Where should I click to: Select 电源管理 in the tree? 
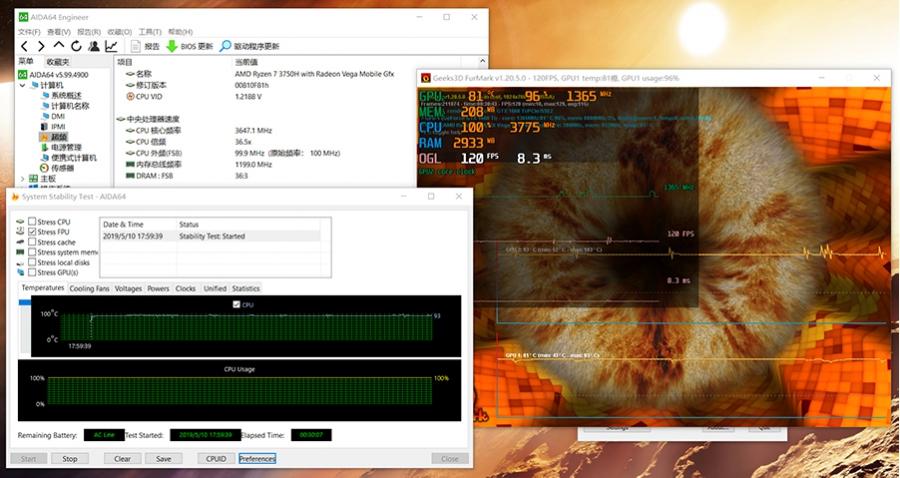pyautogui.click(x=61, y=147)
